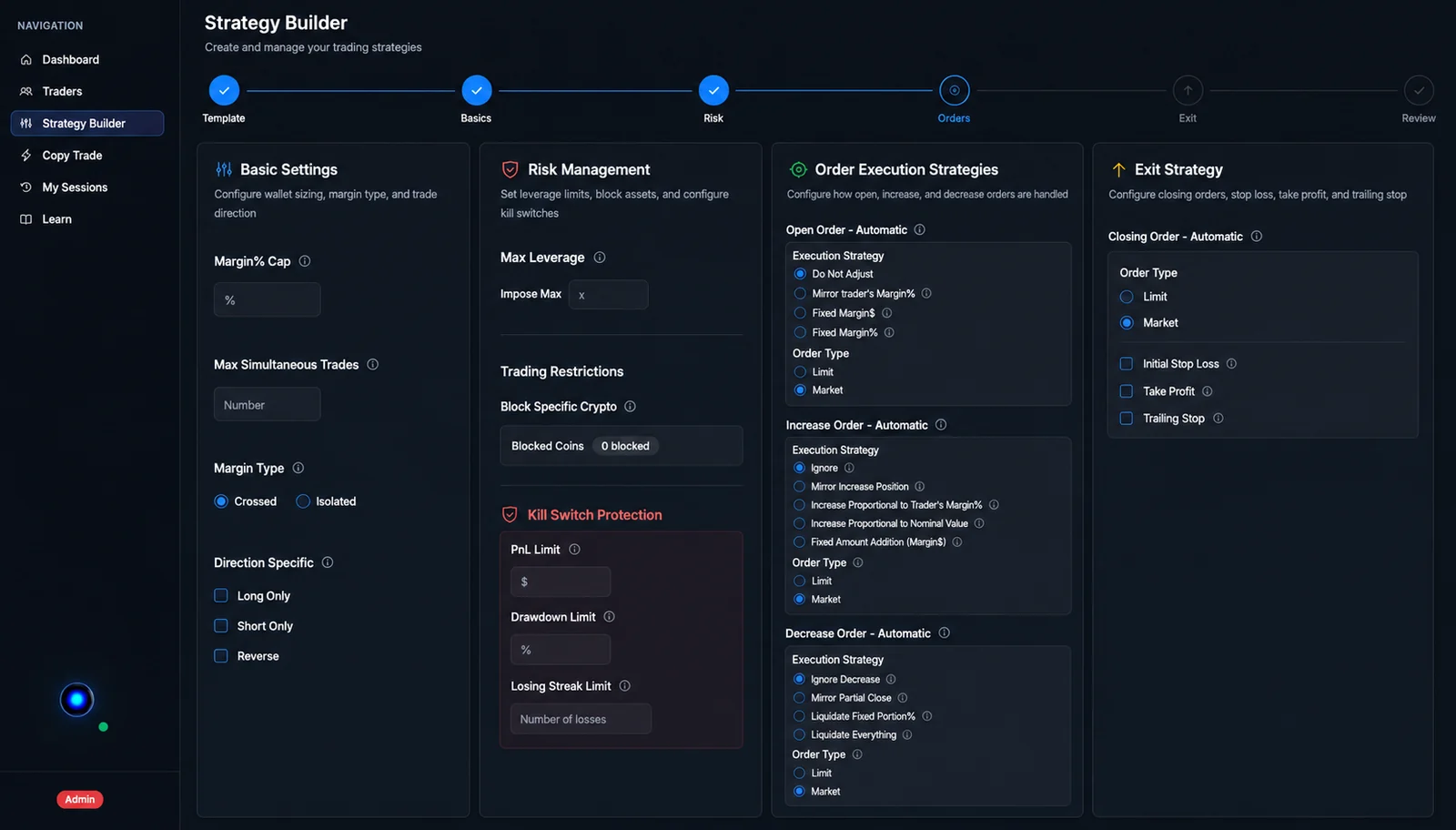Click the glowing blue assistant orb
This screenshot has height=830, width=1456.
pyautogui.click(x=77, y=700)
